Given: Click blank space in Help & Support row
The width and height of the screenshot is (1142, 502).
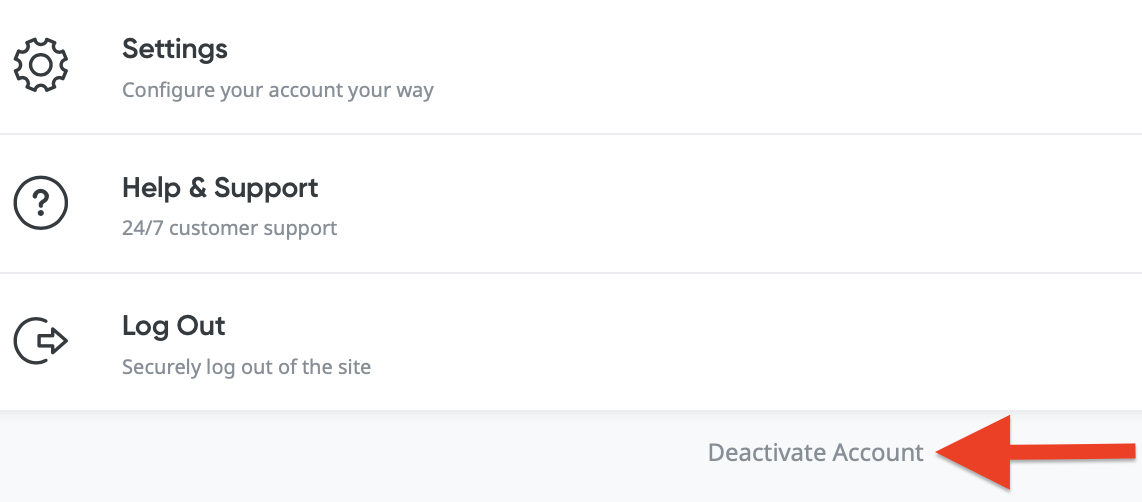Looking at the screenshot, I should tap(750, 204).
